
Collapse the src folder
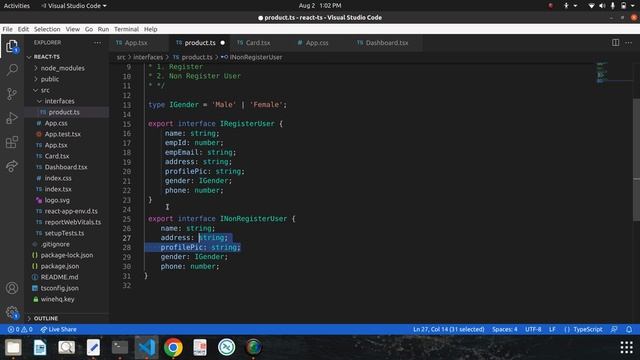point(45,90)
